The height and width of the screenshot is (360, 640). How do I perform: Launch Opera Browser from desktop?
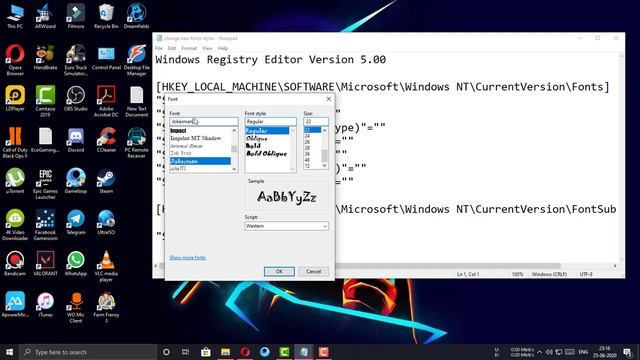tap(15, 60)
